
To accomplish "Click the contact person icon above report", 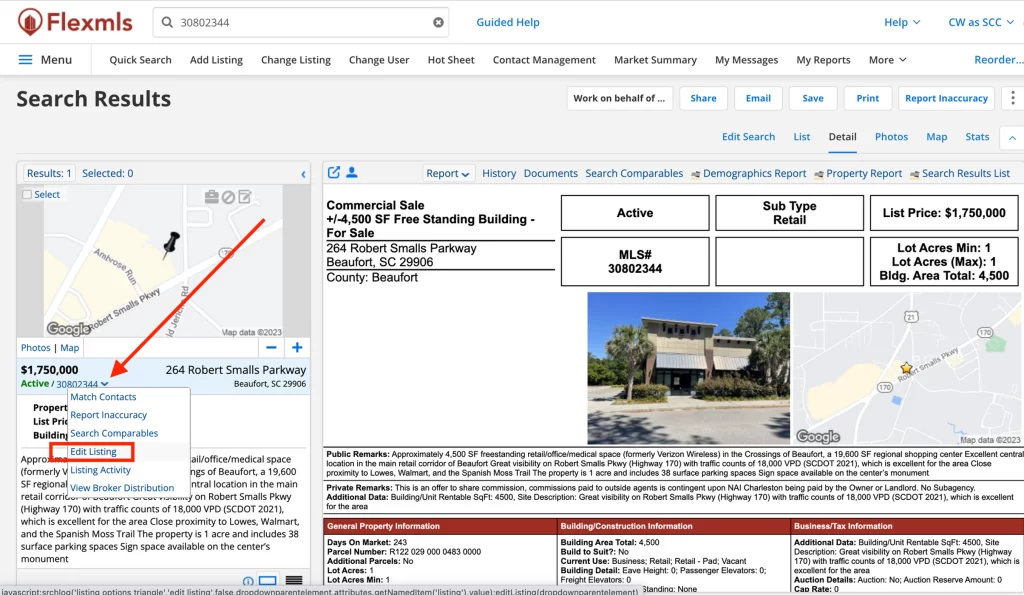I will 351,172.
